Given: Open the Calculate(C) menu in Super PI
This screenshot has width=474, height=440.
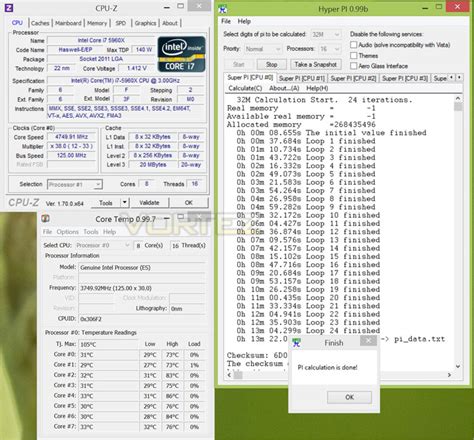Looking at the screenshot, I should click(x=245, y=88).
